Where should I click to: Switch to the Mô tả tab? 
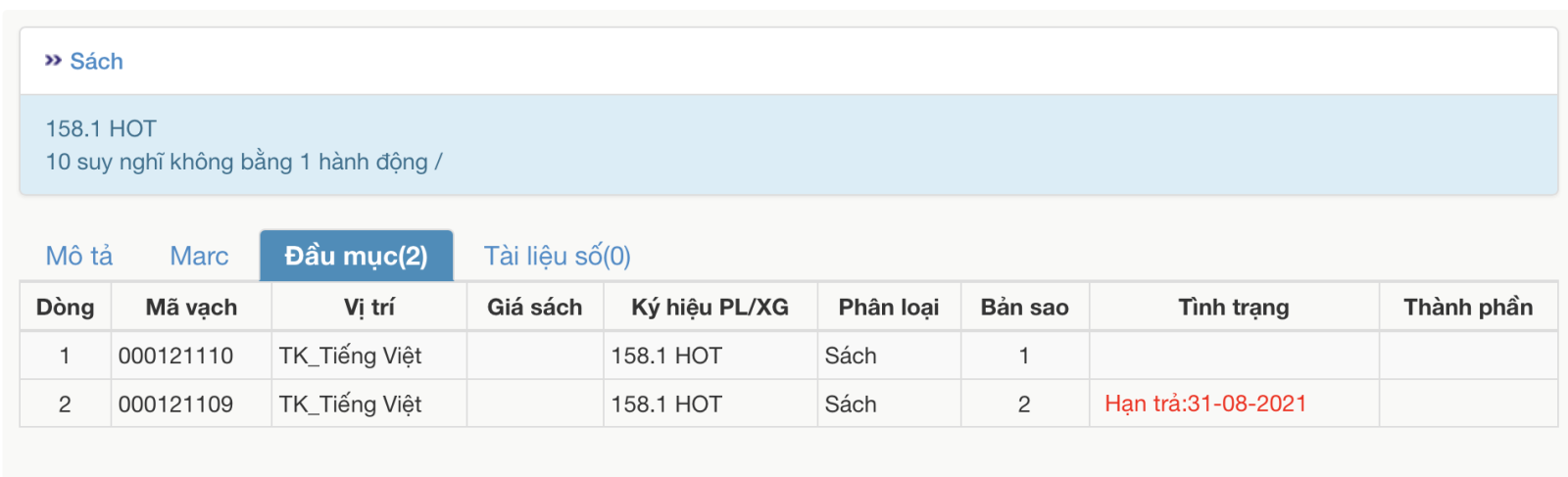[79, 256]
